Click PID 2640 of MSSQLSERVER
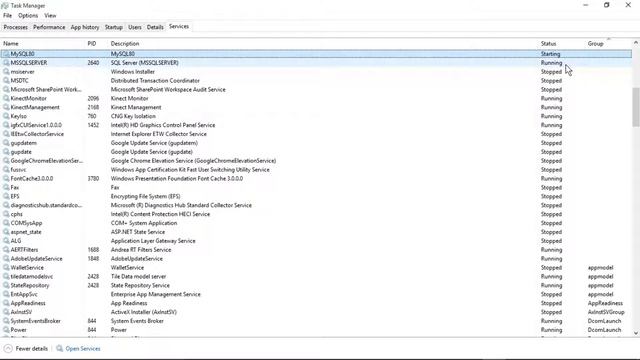640x360 pixels. 93,63
